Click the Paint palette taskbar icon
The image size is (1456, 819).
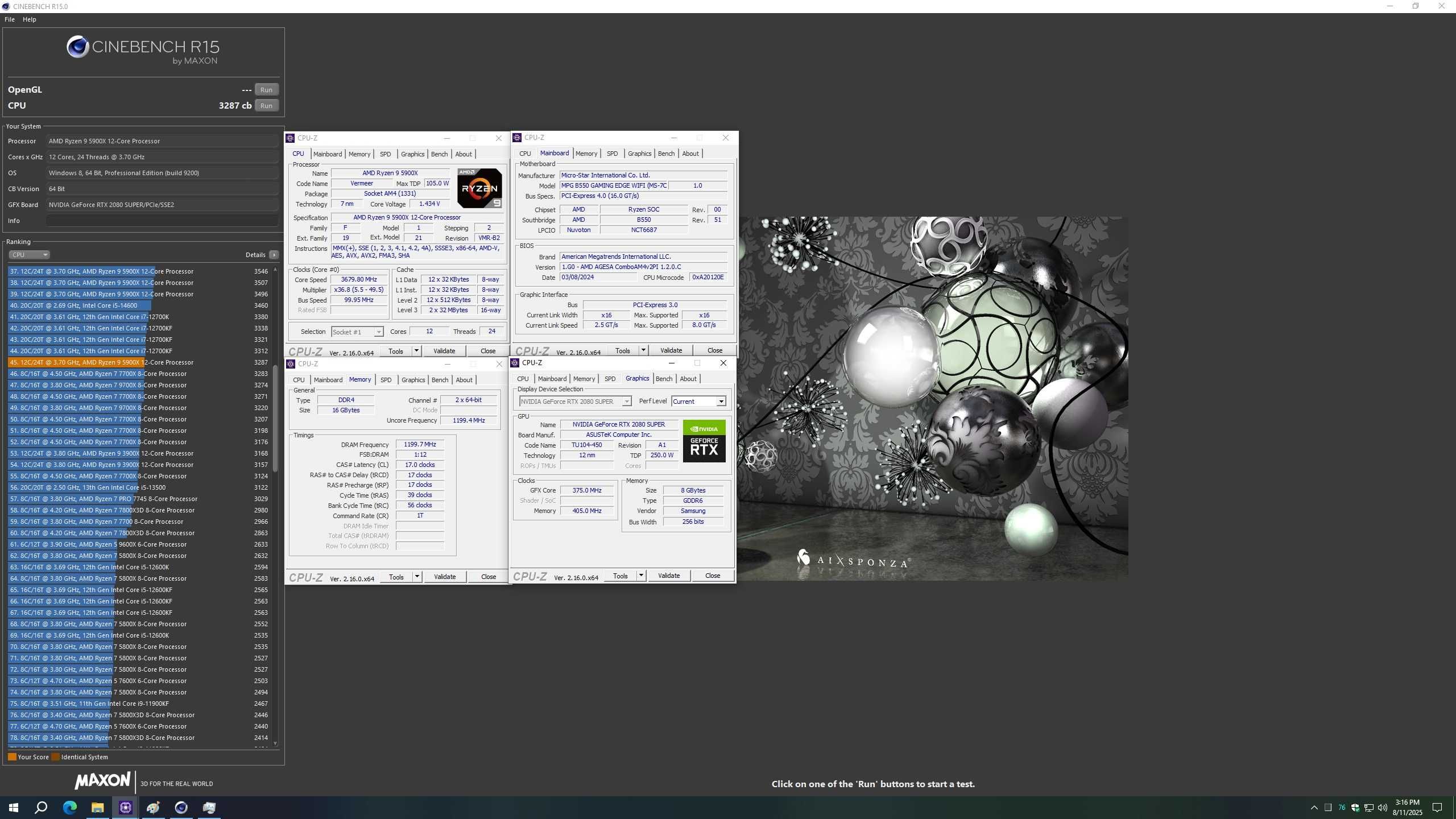[153, 808]
